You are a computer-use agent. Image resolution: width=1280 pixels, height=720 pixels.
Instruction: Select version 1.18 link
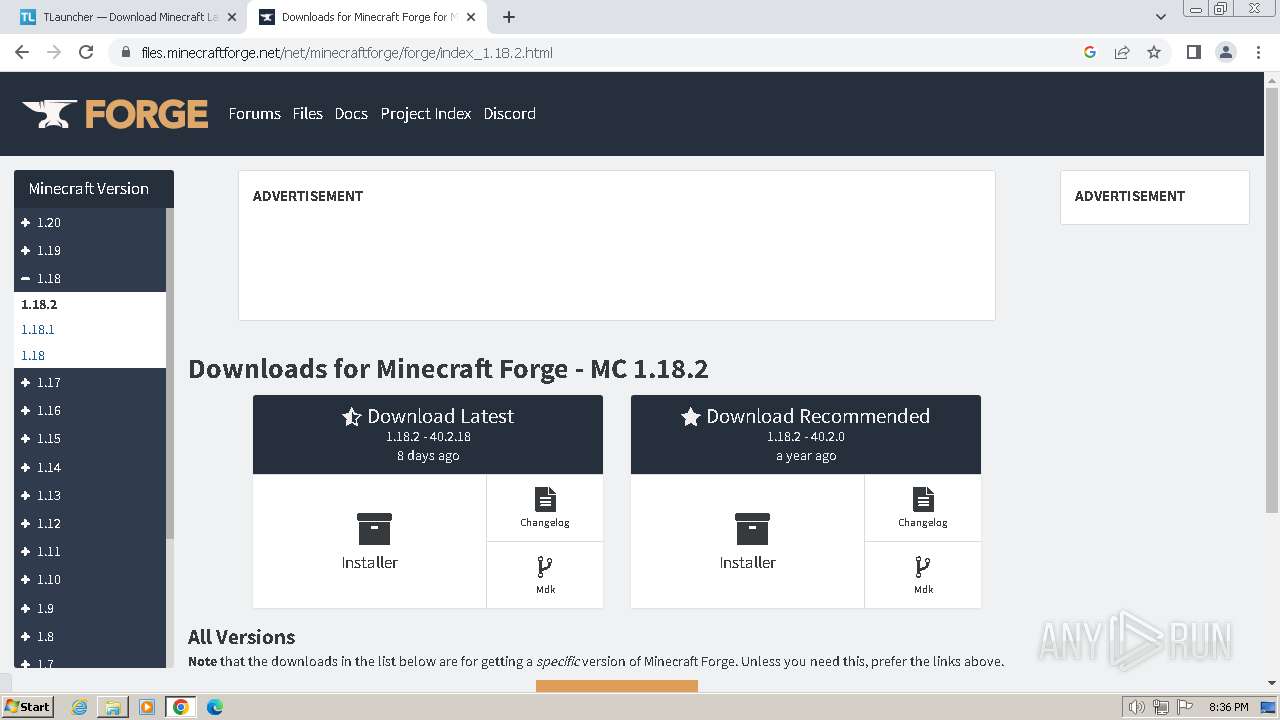33,356
